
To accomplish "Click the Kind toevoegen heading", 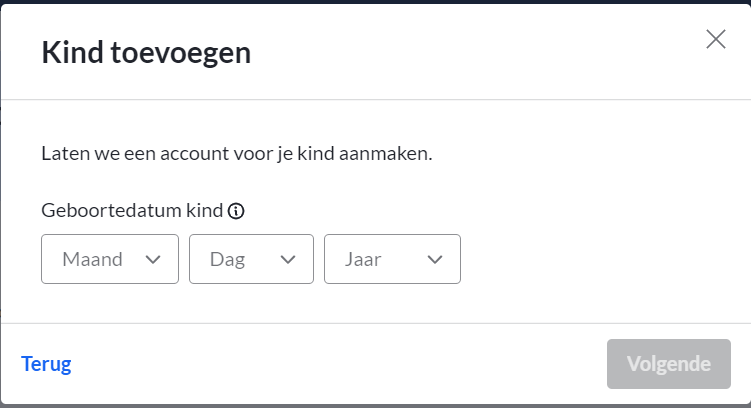I will pos(146,53).
